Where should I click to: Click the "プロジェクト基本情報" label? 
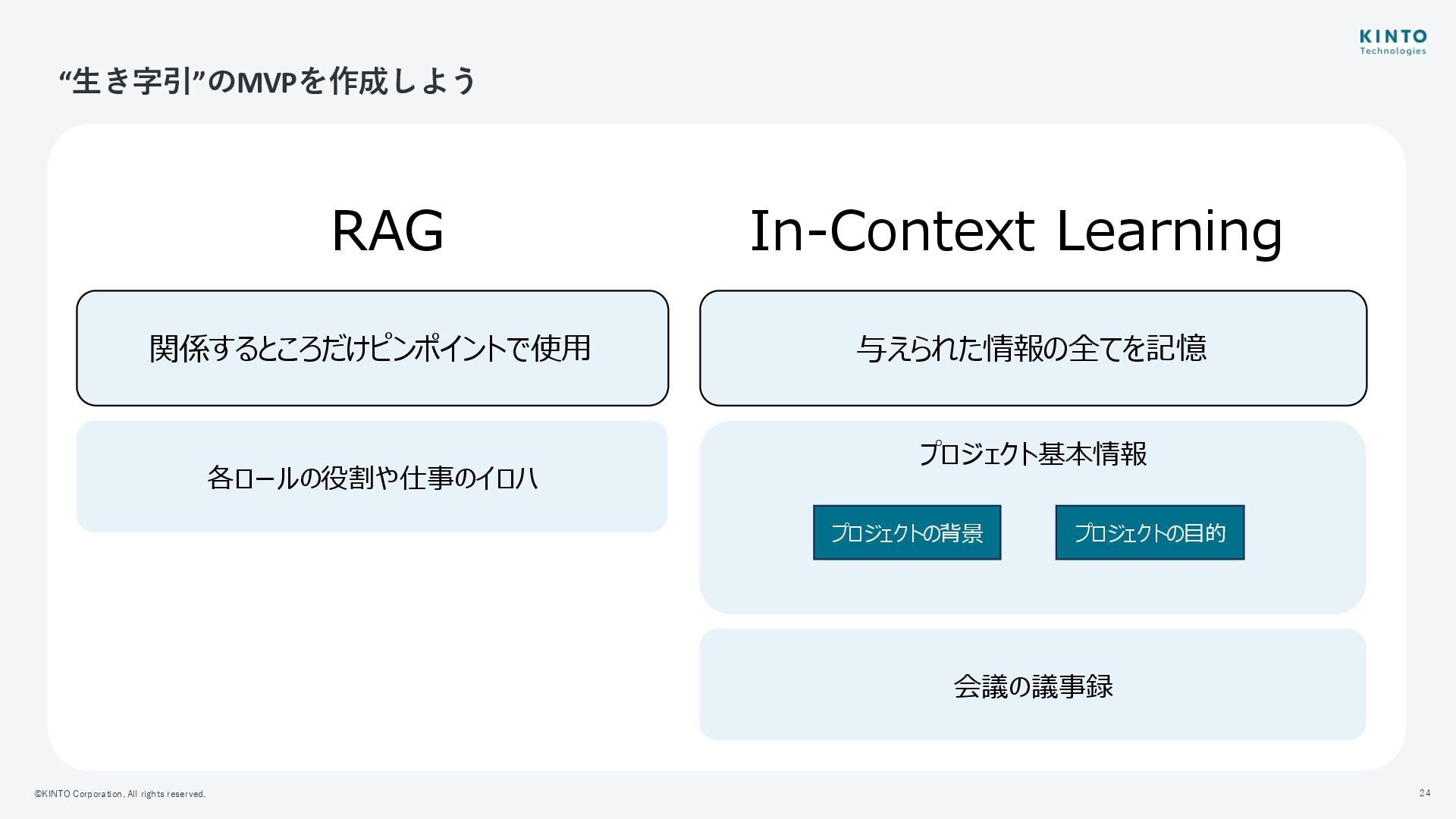click(x=1033, y=454)
